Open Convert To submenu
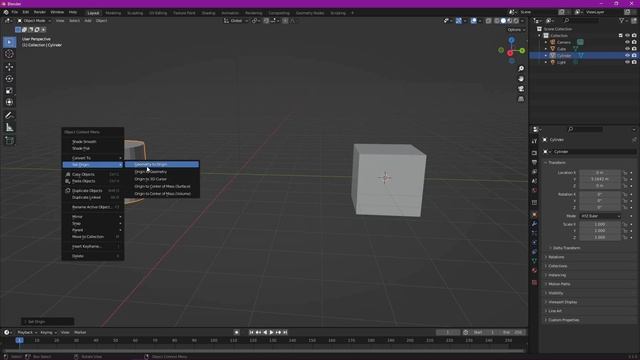This screenshot has width=640, height=360. coord(93,158)
